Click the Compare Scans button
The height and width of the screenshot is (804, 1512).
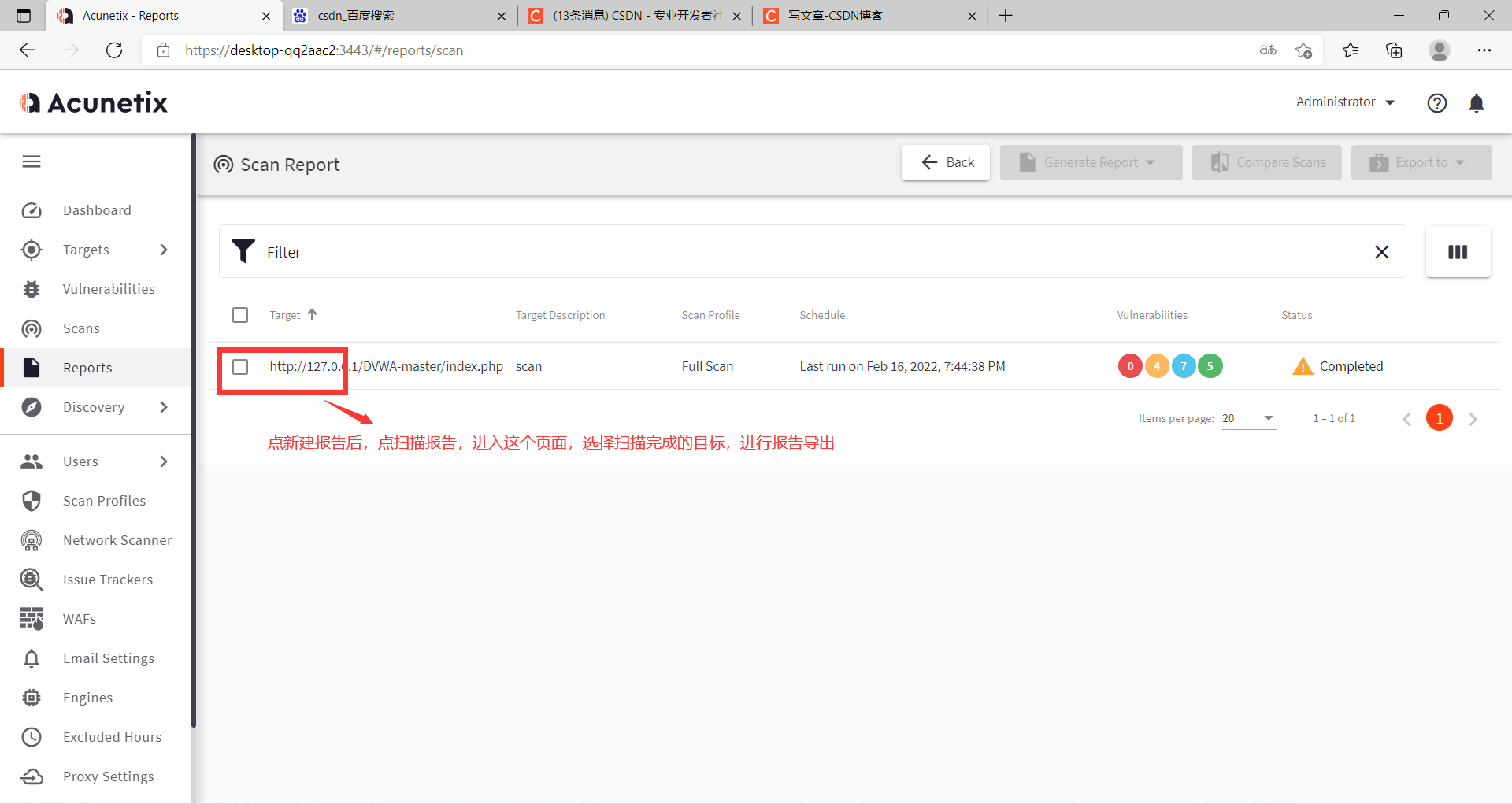1266,162
